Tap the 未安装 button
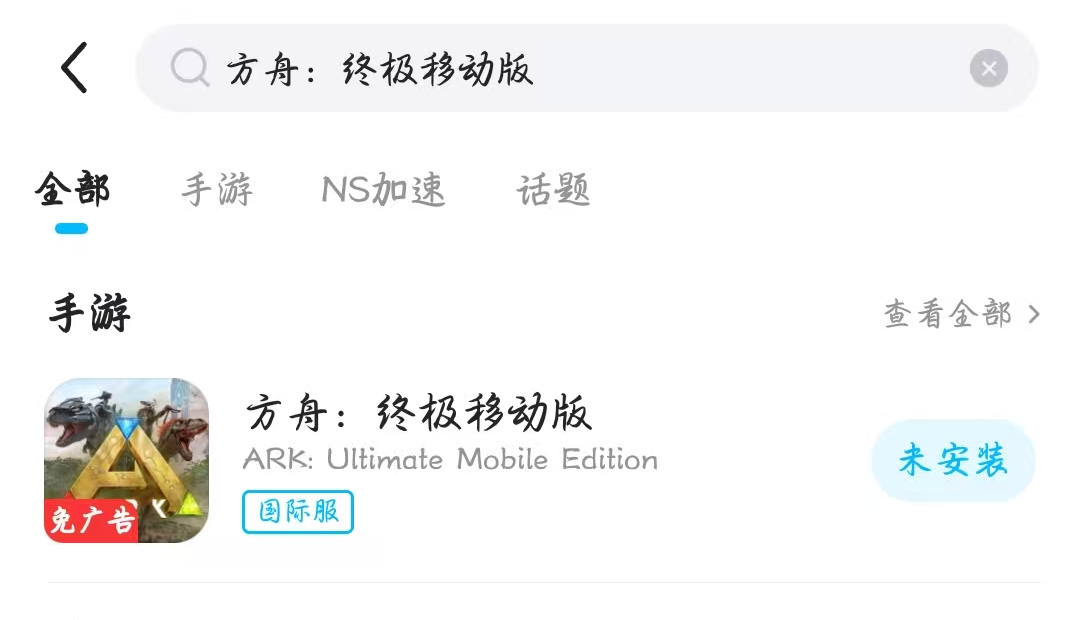1080x620 pixels. (x=953, y=459)
